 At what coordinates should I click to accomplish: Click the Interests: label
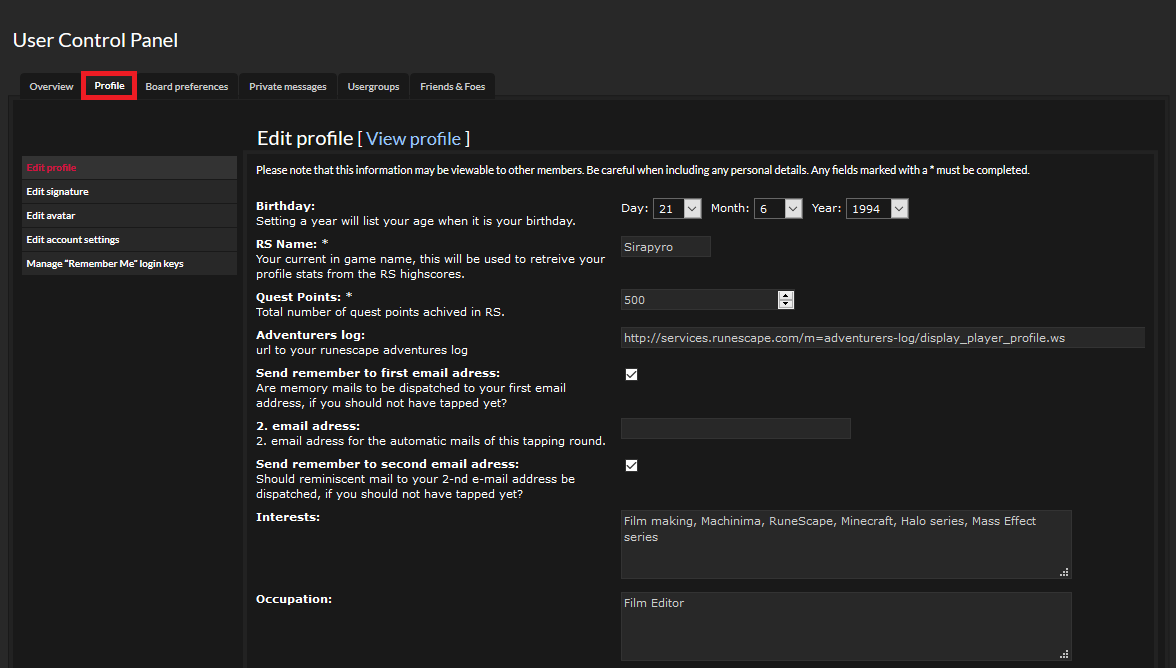coord(288,517)
